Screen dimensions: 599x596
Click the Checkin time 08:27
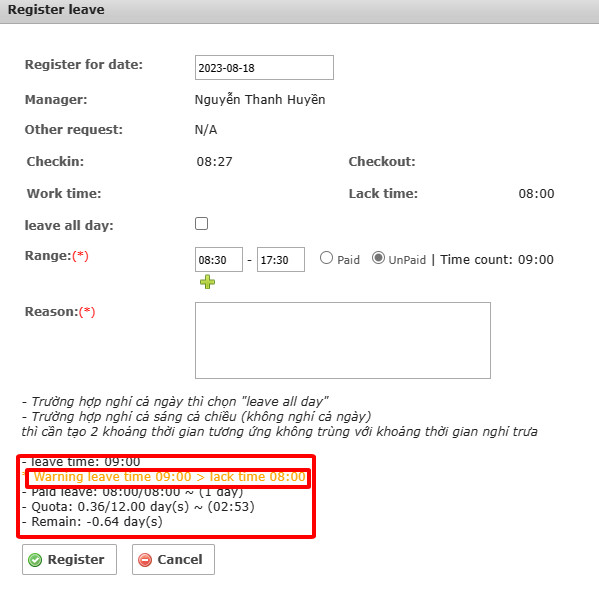(214, 162)
